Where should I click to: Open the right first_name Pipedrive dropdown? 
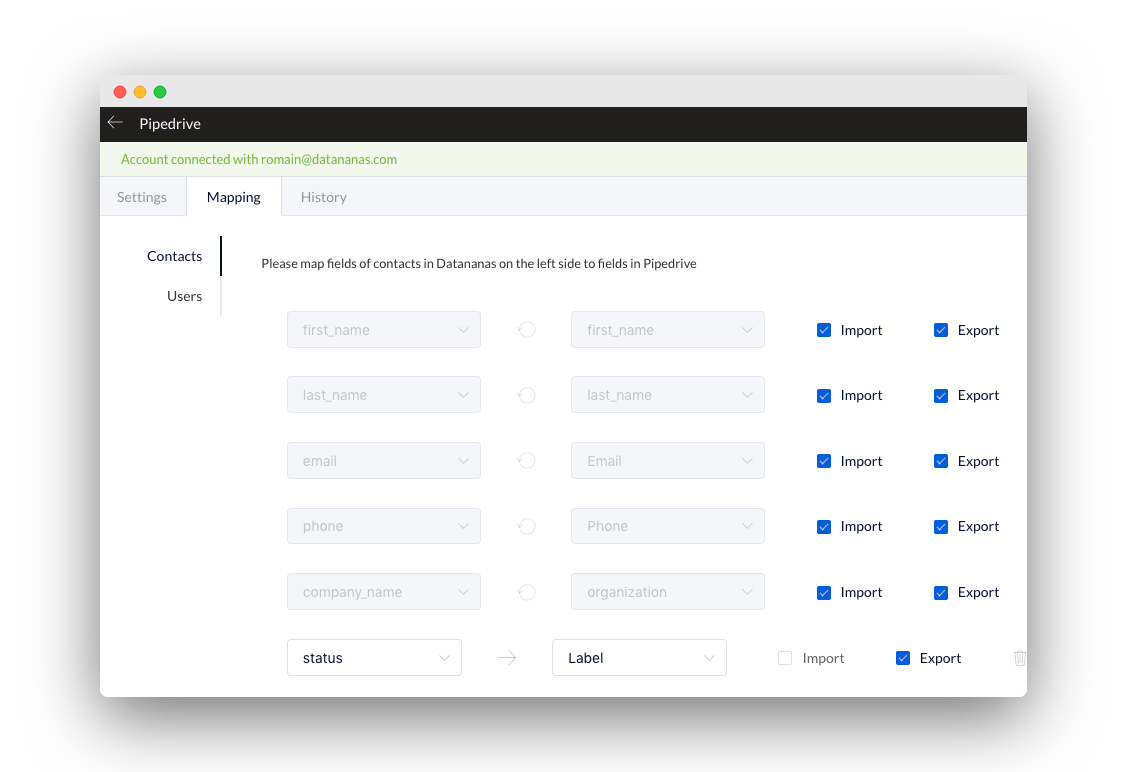(668, 330)
